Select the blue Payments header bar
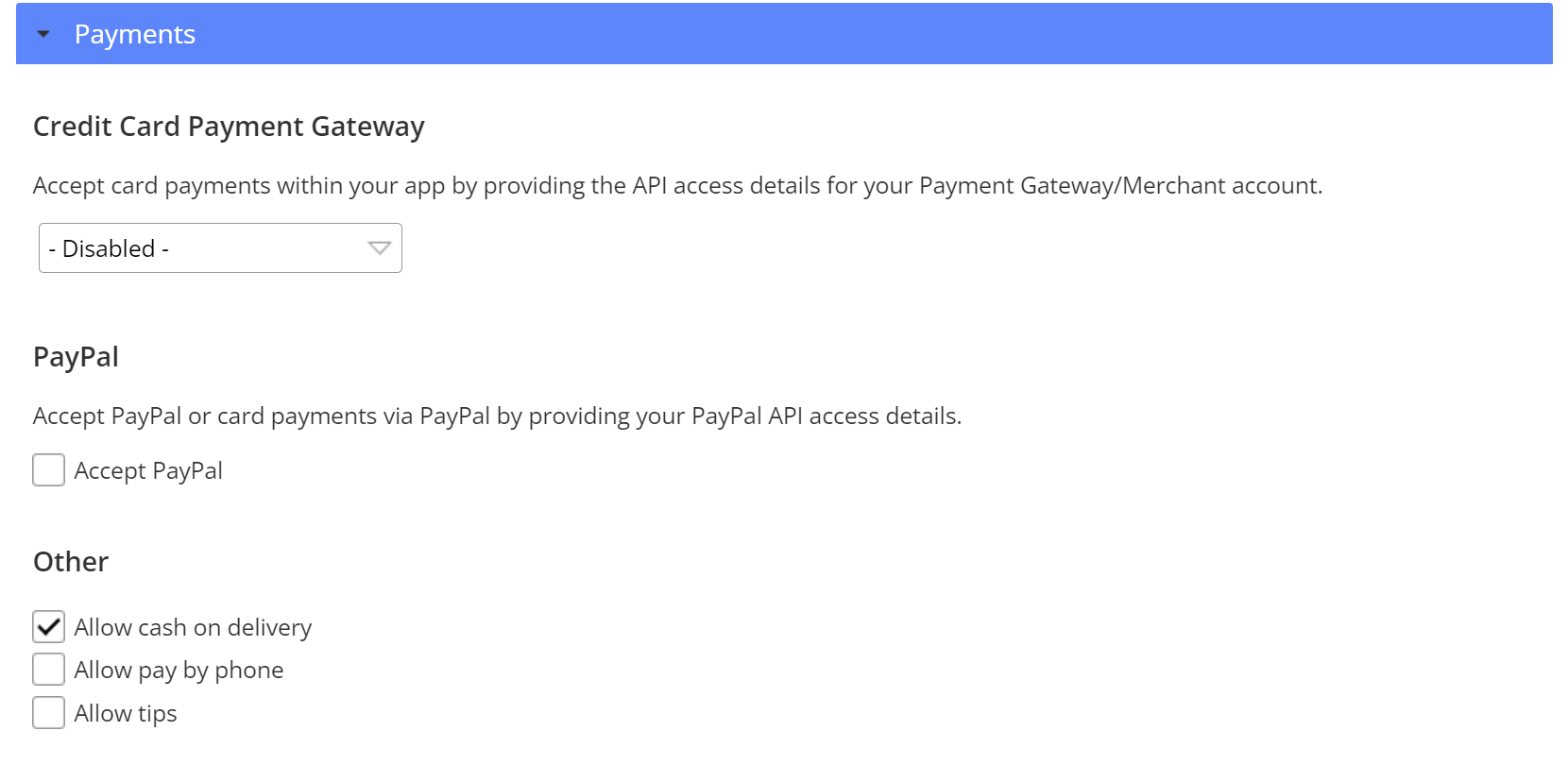Image resolution: width=1568 pixels, height=765 pixels. (x=784, y=34)
